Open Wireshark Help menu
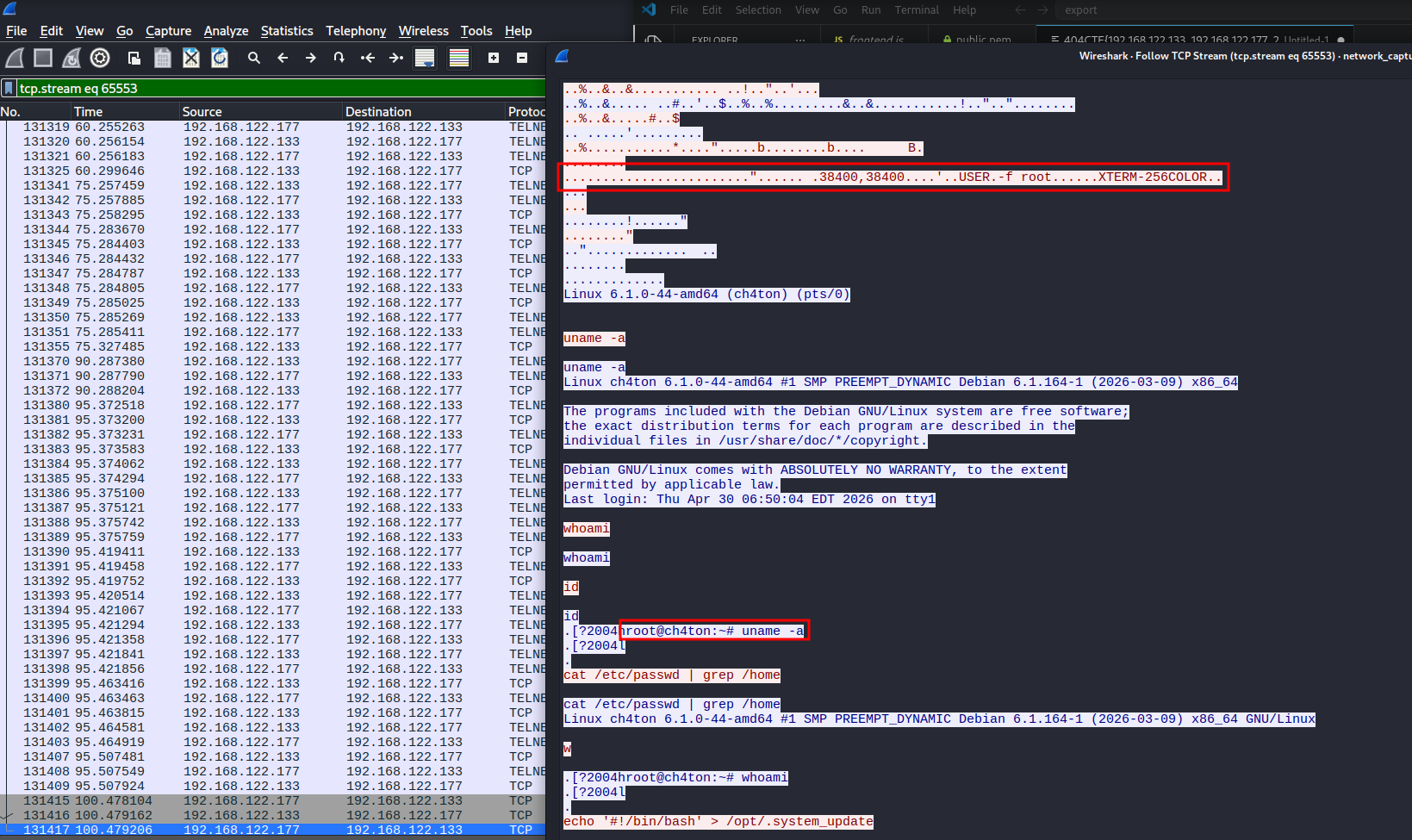Screen dimensions: 1412x840 [518, 31]
